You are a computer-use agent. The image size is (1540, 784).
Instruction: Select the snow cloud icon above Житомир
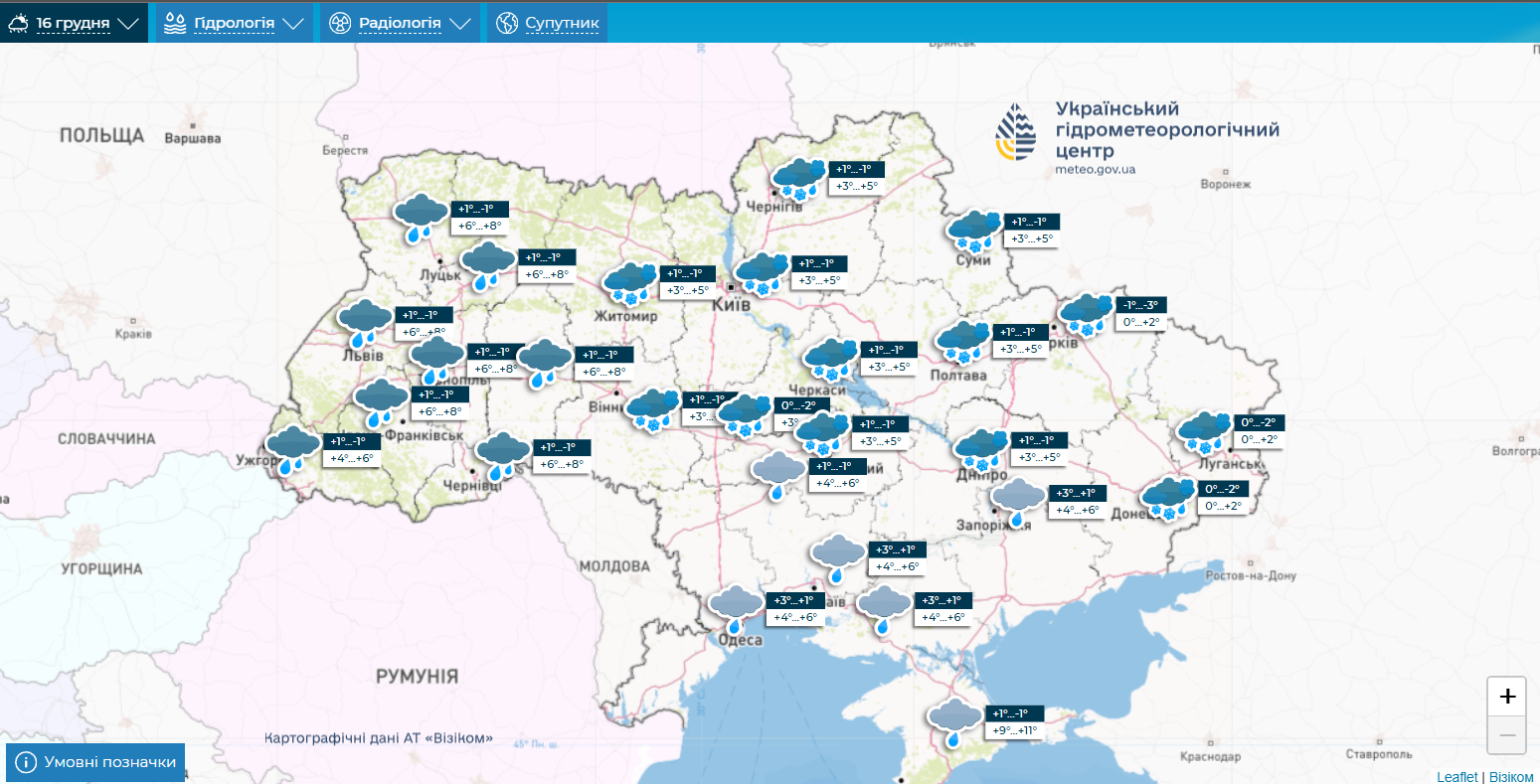pos(631,282)
